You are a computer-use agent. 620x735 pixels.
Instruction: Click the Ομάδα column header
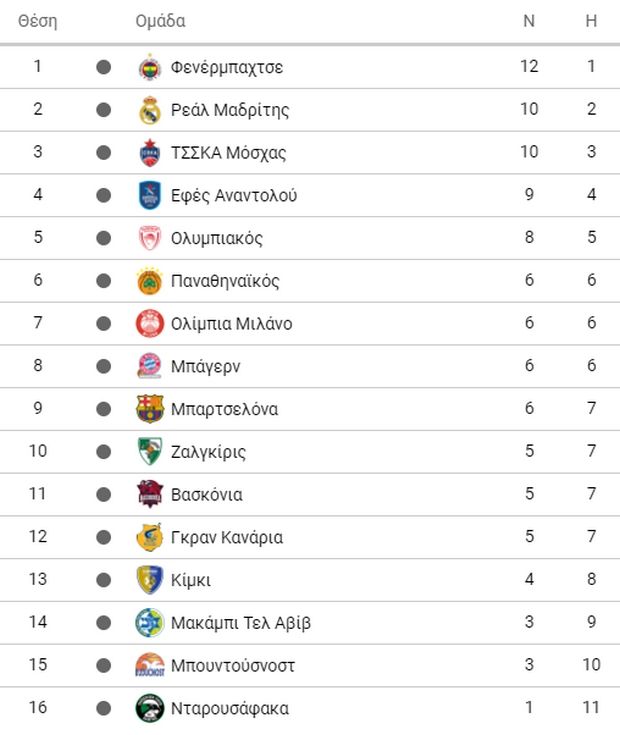(x=160, y=21)
